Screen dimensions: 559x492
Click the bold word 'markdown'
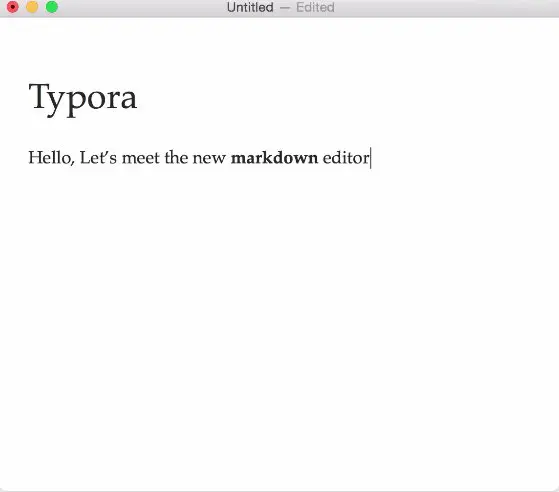pos(275,157)
